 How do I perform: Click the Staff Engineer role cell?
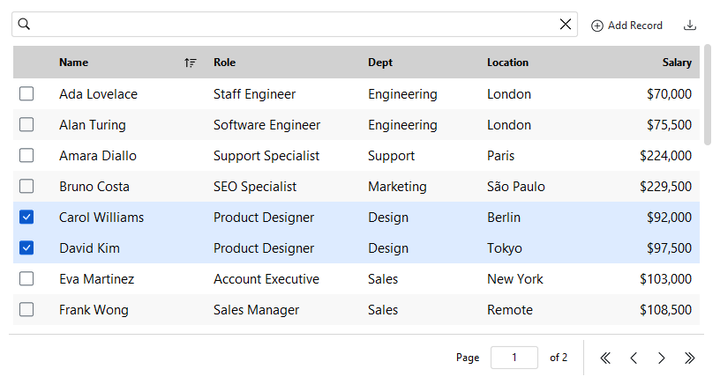tap(254, 94)
